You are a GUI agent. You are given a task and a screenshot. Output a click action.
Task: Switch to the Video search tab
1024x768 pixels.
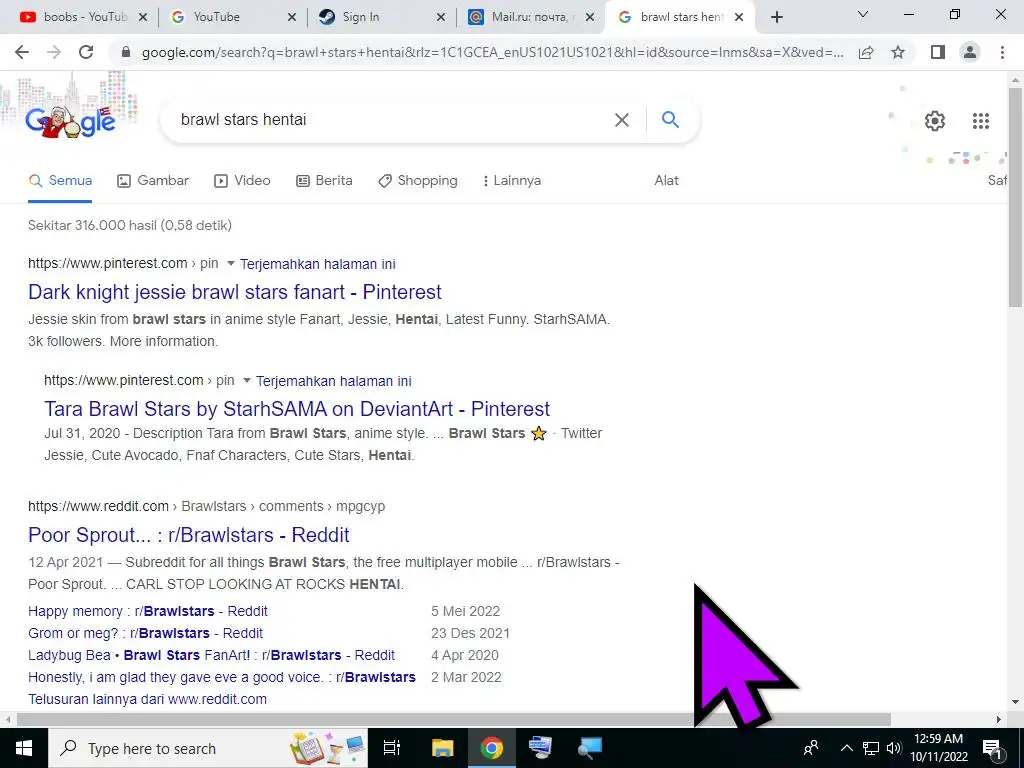[242, 181]
